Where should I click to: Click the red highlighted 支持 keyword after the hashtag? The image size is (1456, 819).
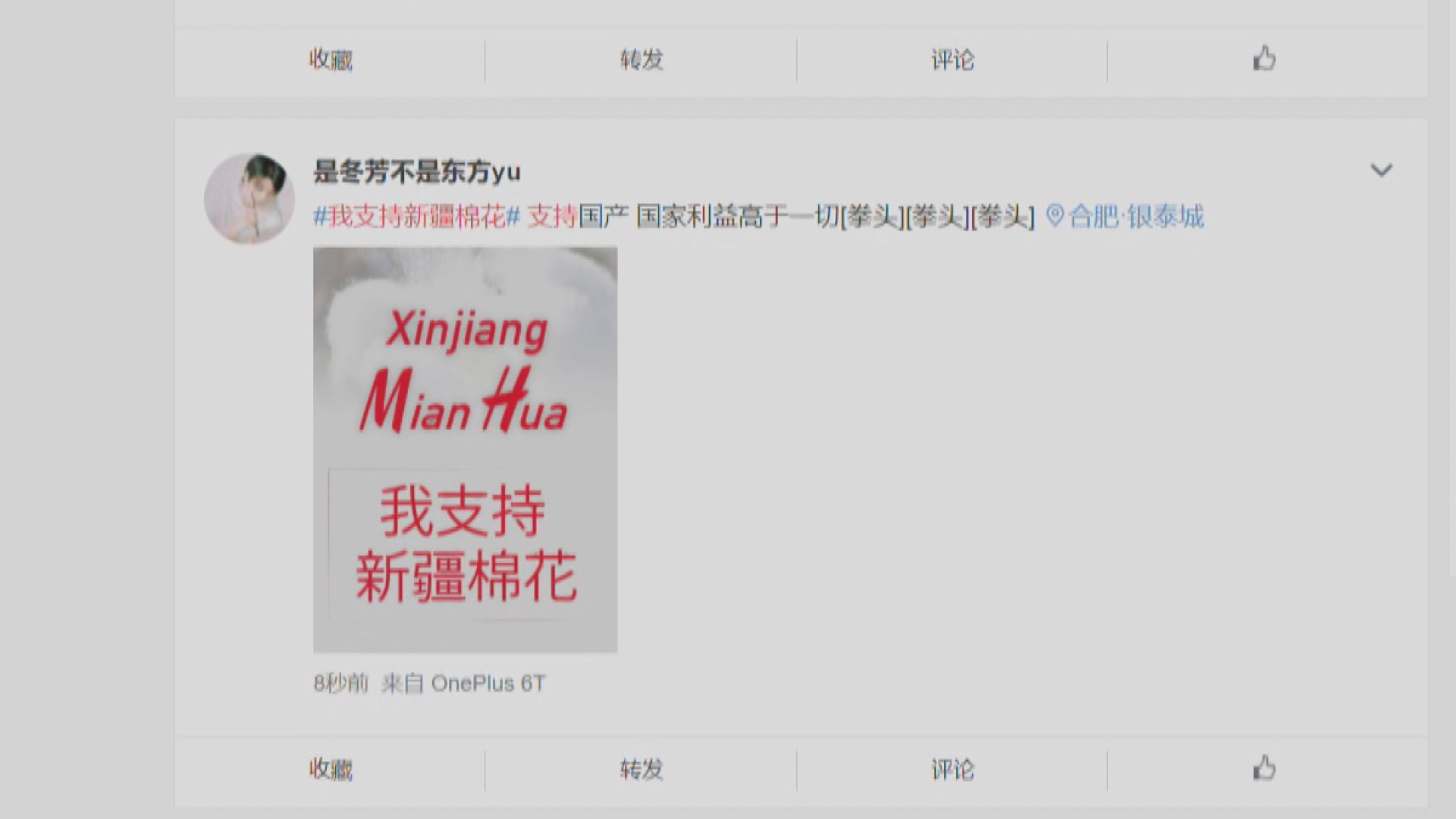pos(552,217)
